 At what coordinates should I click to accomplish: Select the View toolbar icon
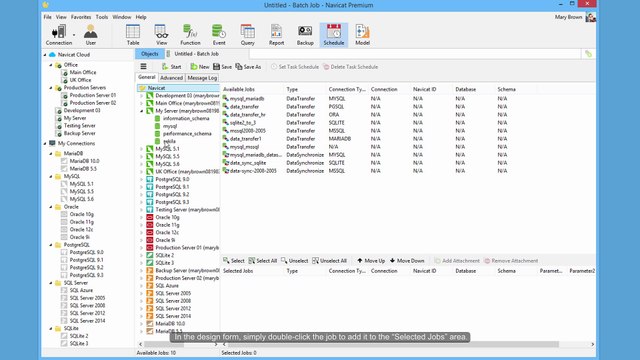[x=161, y=35]
